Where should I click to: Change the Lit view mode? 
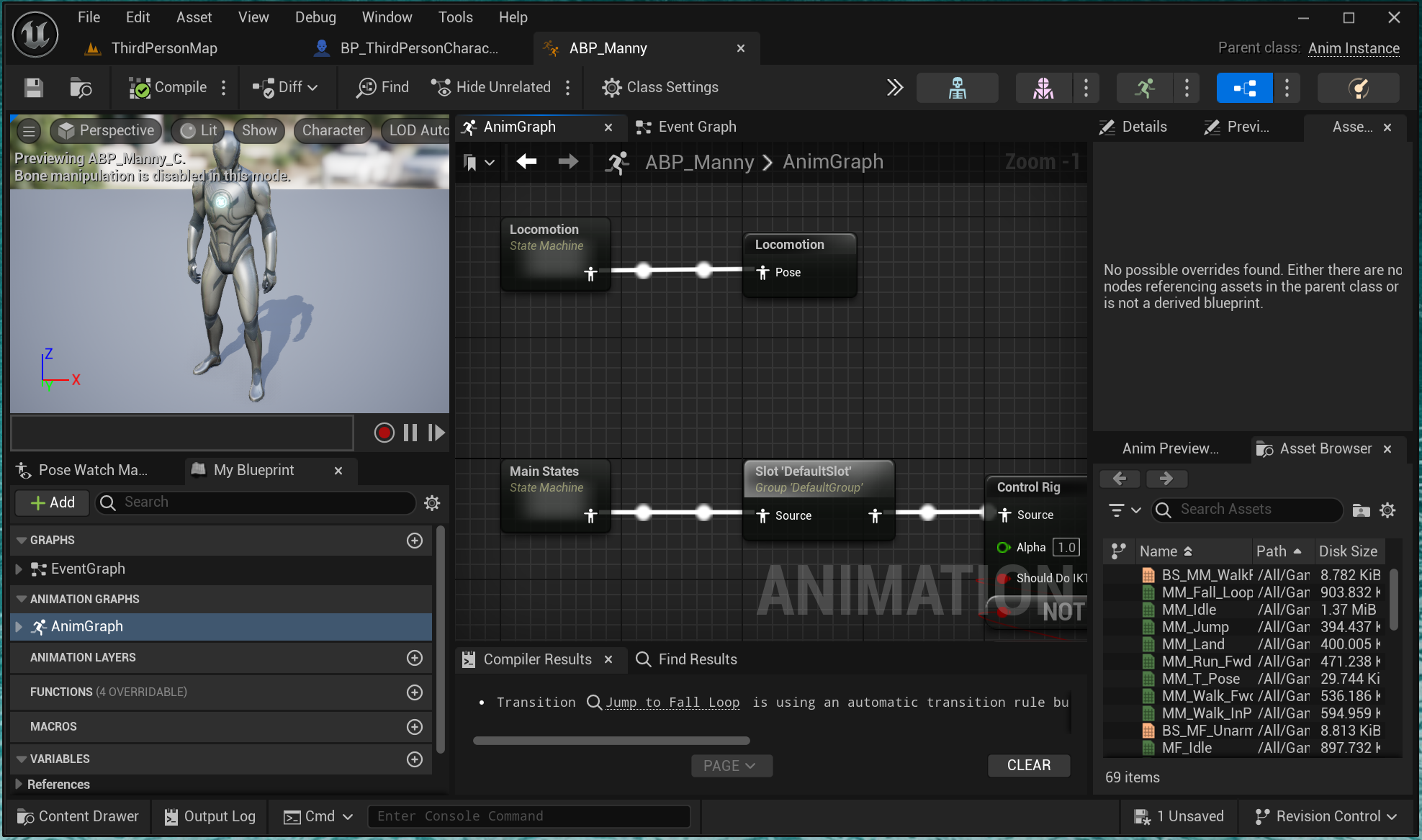[199, 131]
